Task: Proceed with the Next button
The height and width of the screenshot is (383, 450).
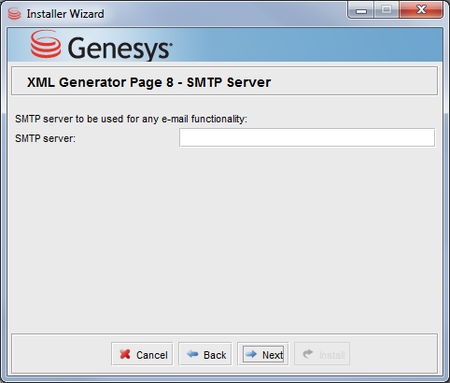Action: click(263, 354)
